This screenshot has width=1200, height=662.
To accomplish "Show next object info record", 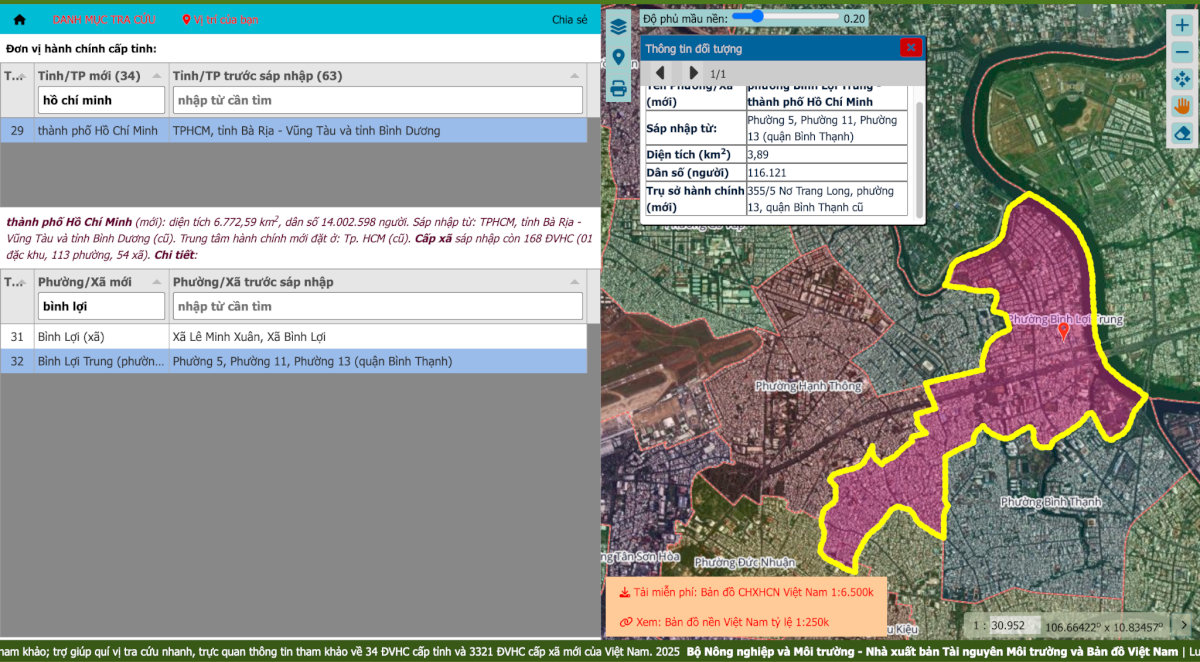I will tap(693, 73).
